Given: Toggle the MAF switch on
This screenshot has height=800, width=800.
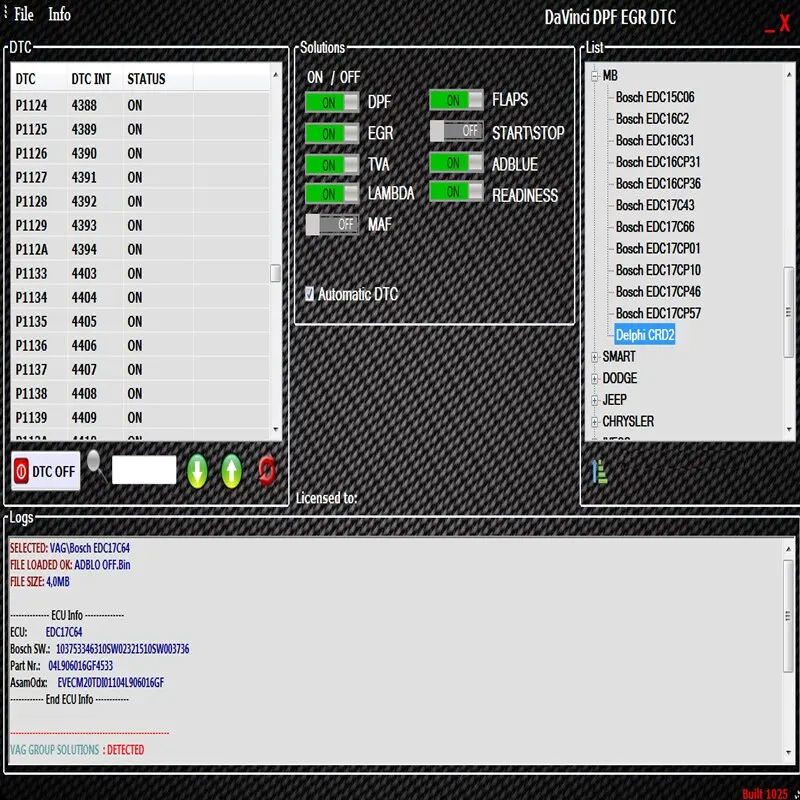Looking at the screenshot, I should pos(331,224).
